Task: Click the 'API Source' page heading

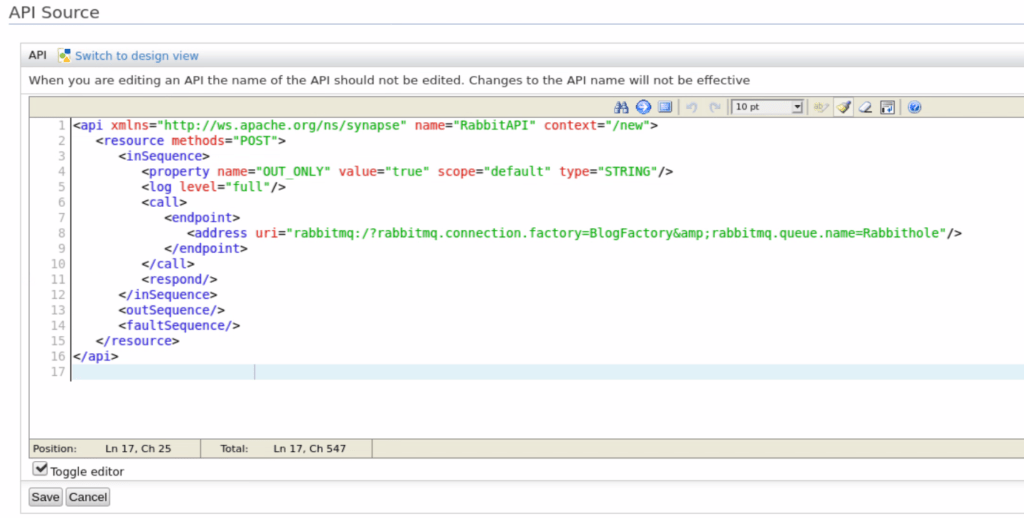Action: (x=54, y=12)
